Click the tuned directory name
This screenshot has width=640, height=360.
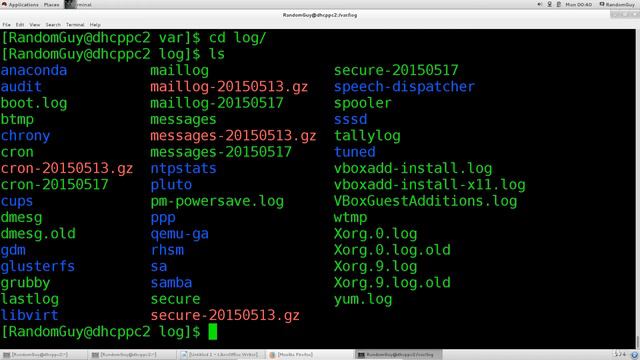point(354,152)
